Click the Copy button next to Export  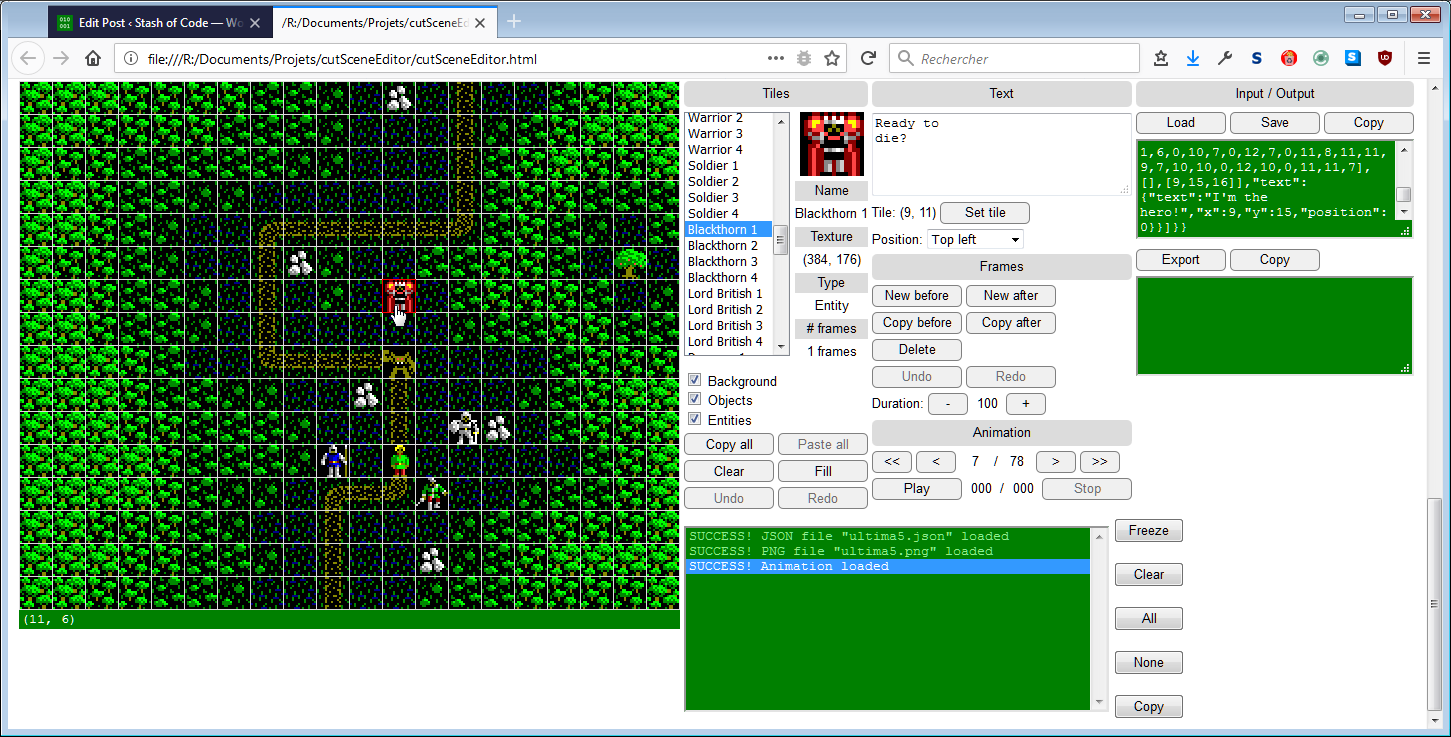coord(1275,260)
